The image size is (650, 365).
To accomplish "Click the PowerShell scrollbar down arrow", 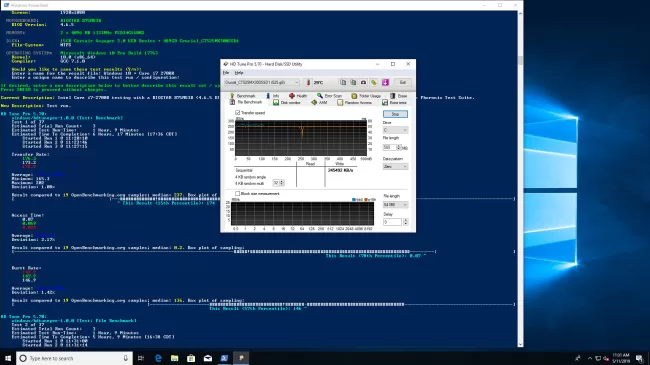I will point(520,344).
